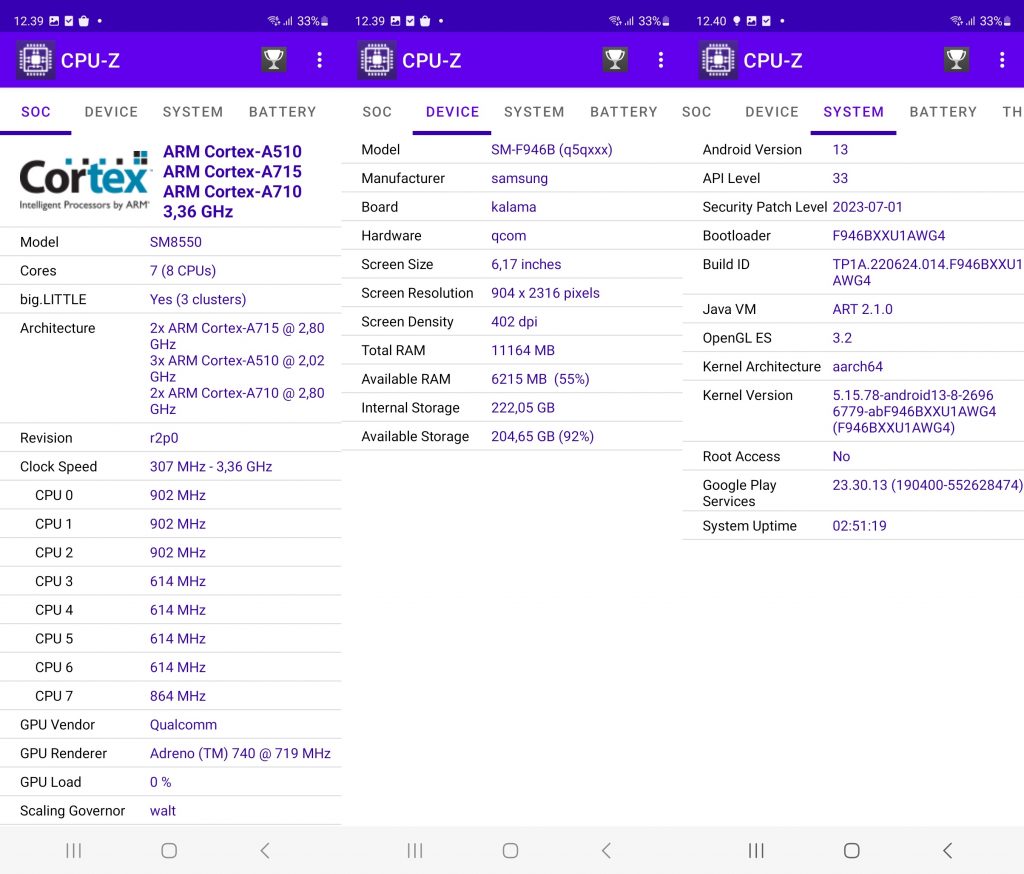Select the SOC tab in left panel
1024x874 pixels.
coord(36,112)
